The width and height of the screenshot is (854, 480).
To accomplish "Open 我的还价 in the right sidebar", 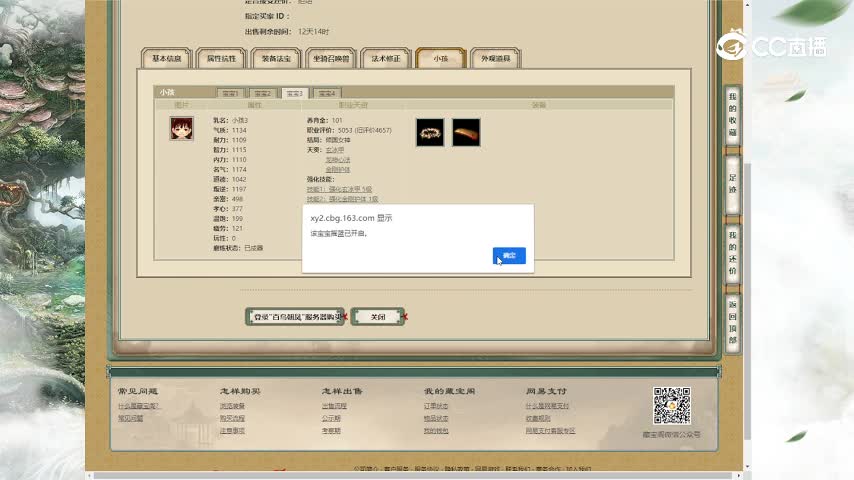I will point(733,253).
